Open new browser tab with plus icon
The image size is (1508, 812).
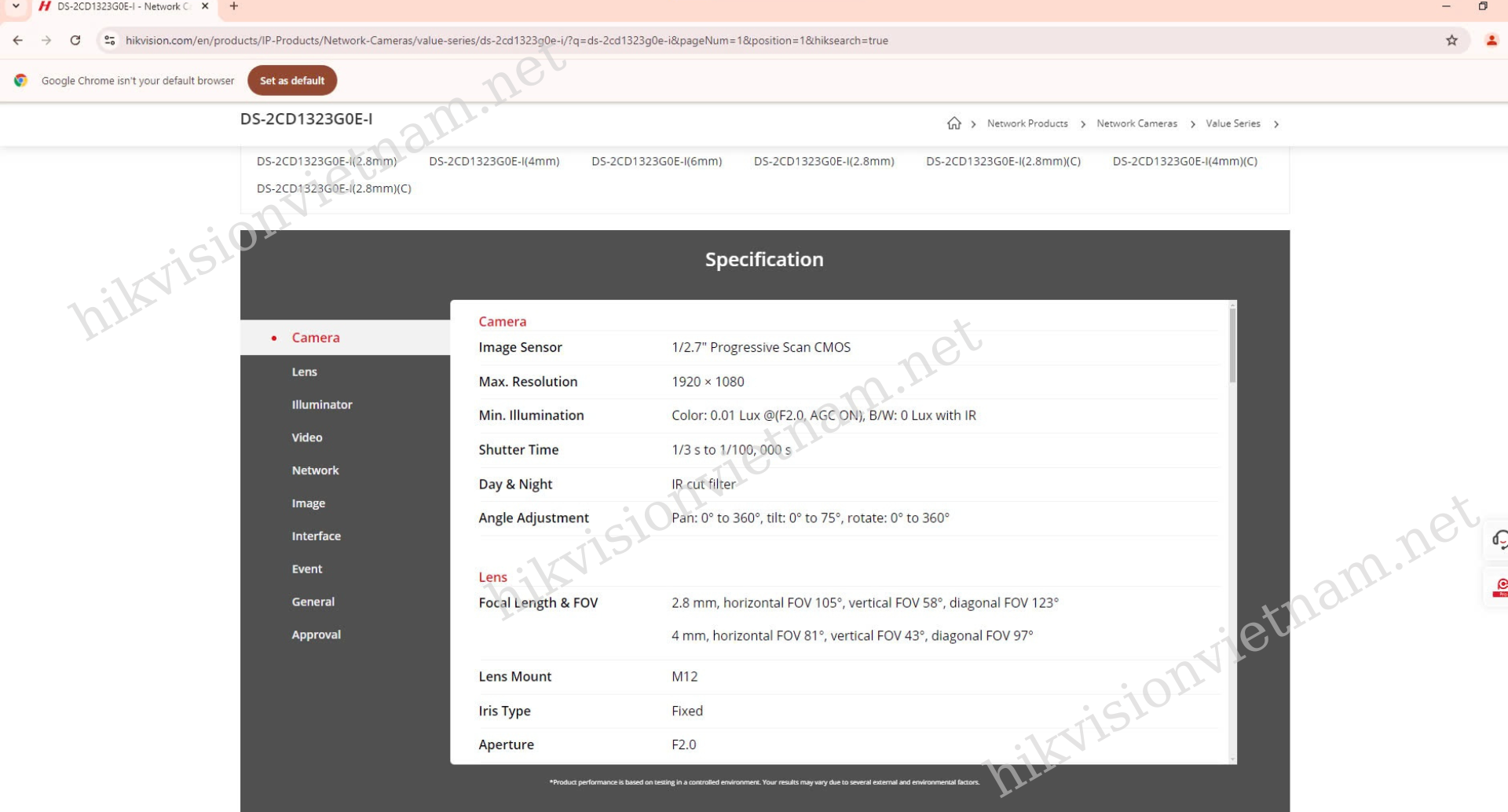[233, 6]
